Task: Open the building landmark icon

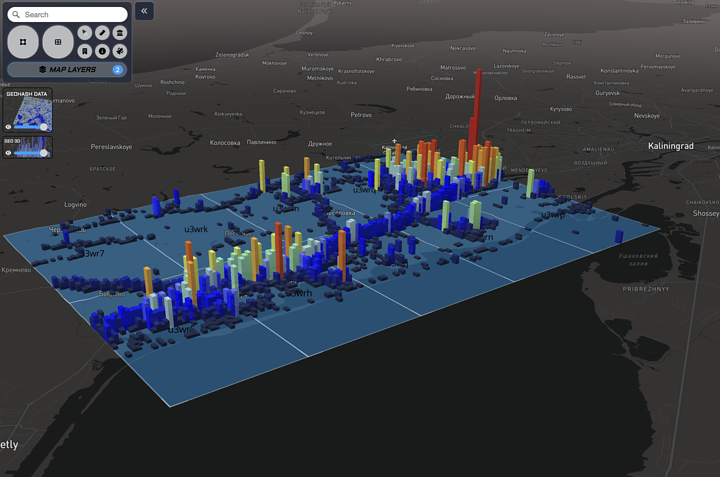Action: 120,33
